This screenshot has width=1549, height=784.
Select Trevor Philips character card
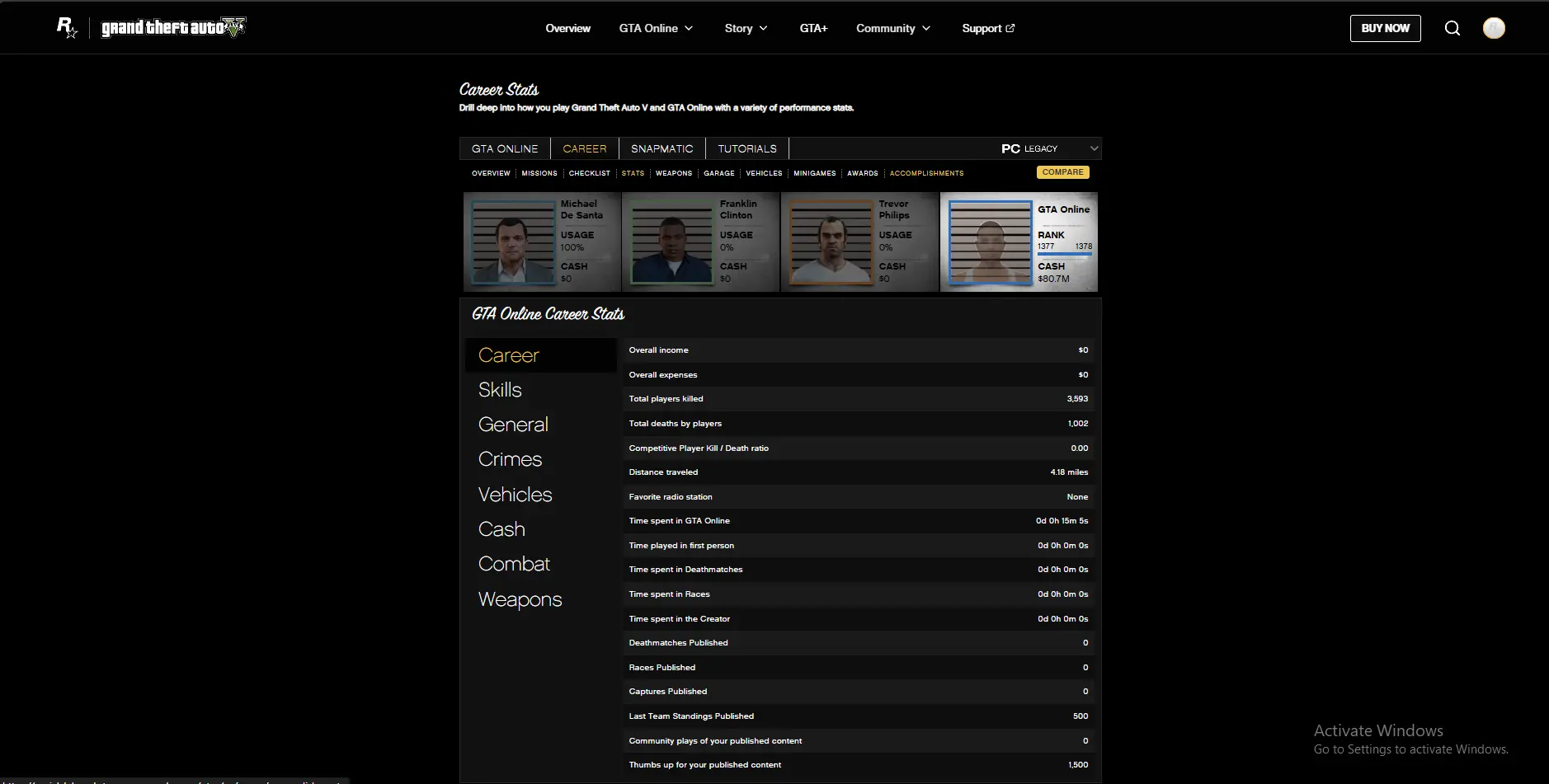coord(859,242)
